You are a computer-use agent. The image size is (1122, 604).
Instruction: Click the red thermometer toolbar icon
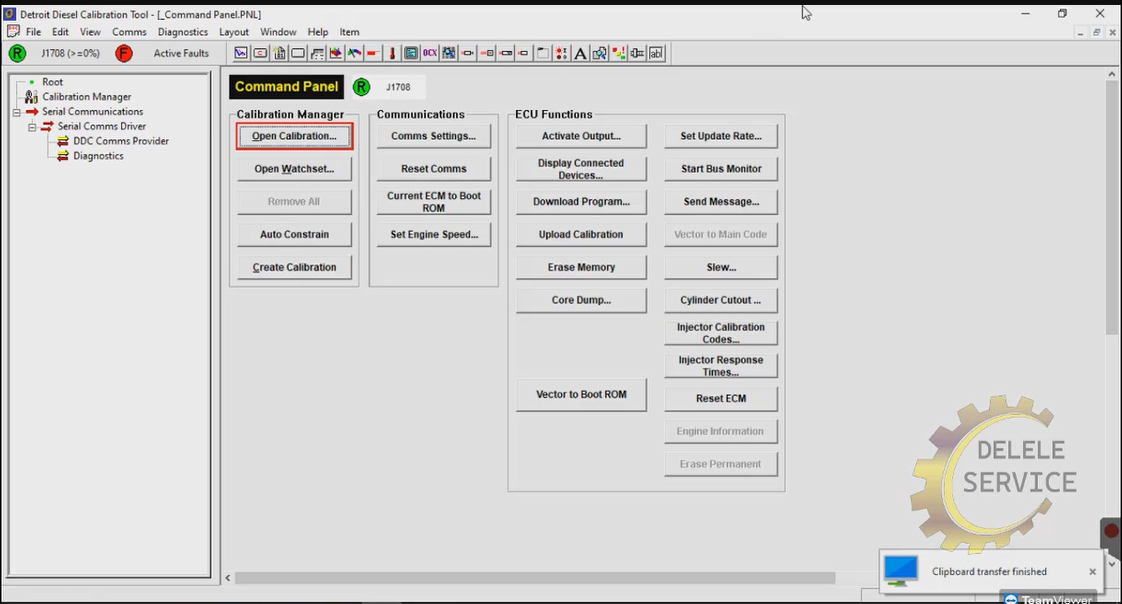pyautogui.click(x=392, y=53)
